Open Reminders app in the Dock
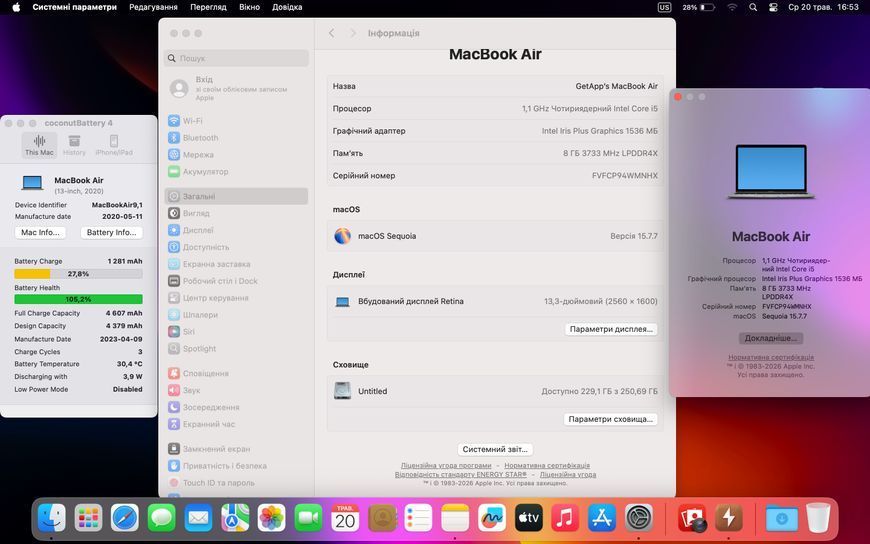870x544 pixels. coord(418,517)
